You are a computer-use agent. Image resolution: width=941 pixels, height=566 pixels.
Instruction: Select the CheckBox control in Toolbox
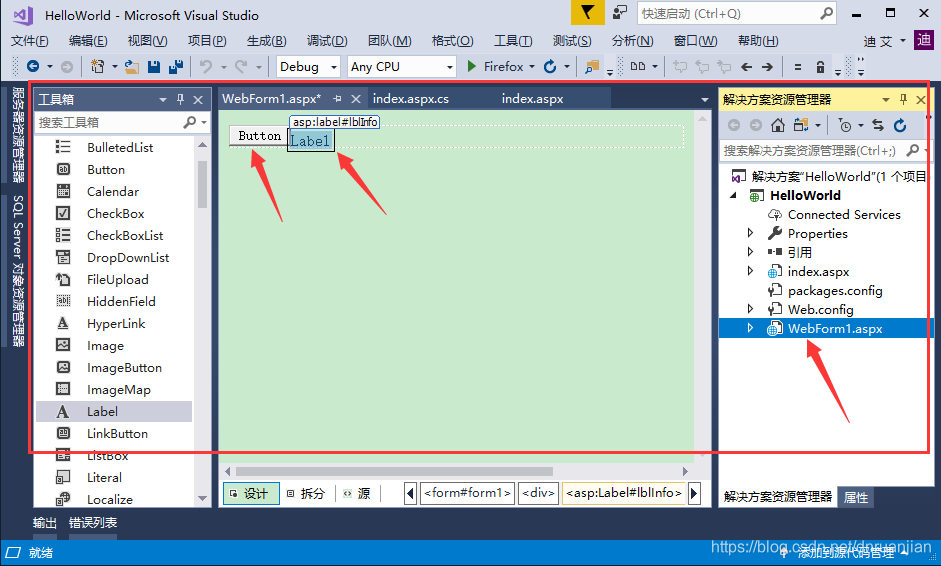[x=115, y=214]
